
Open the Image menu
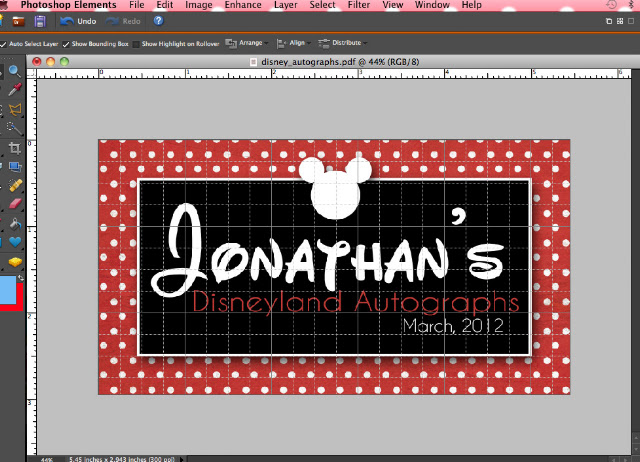click(198, 5)
